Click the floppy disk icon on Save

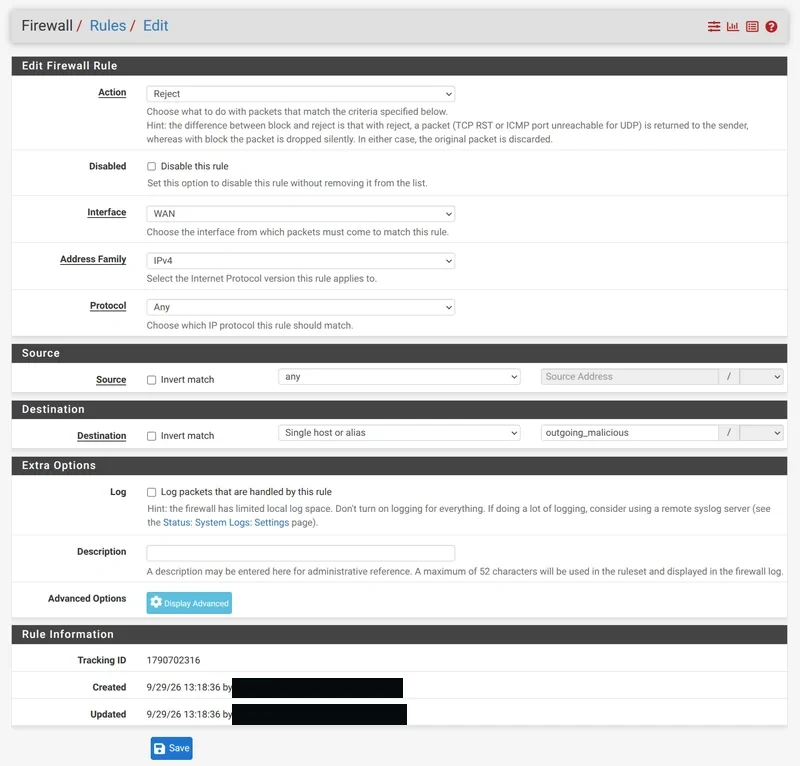click(160, 748)
